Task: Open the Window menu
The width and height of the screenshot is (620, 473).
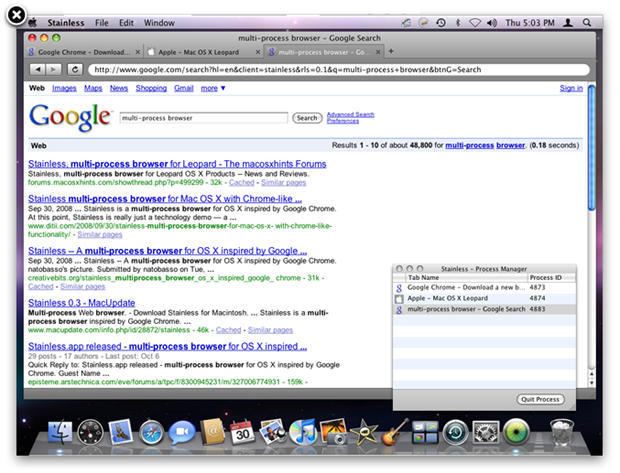Action: 159,23
